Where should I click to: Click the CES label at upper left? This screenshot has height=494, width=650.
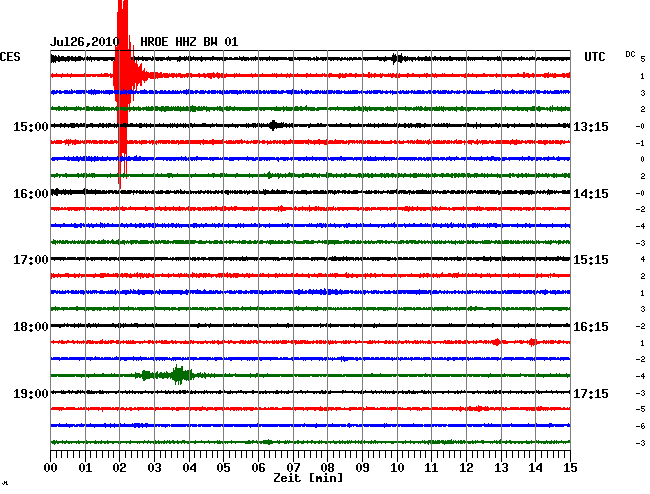[10, 57]
